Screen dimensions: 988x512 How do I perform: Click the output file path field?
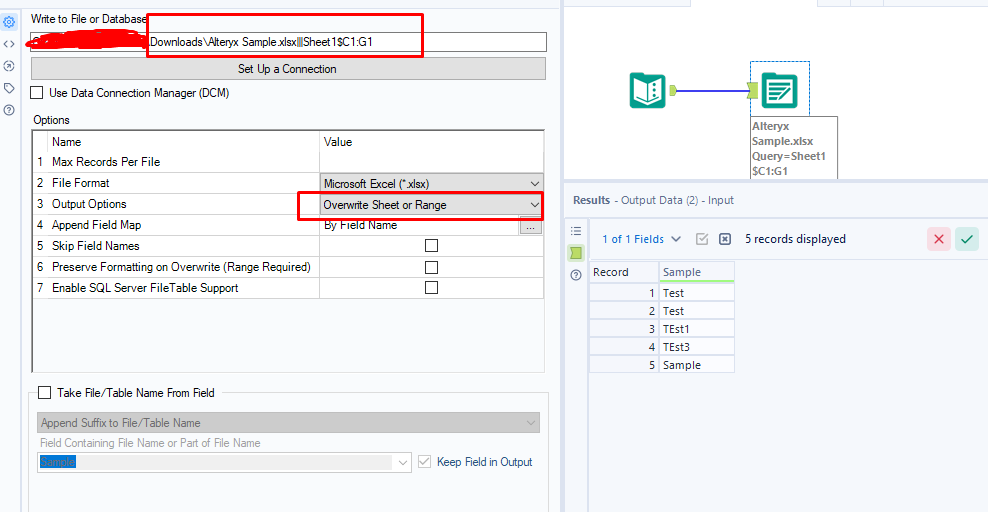(289, 42)
